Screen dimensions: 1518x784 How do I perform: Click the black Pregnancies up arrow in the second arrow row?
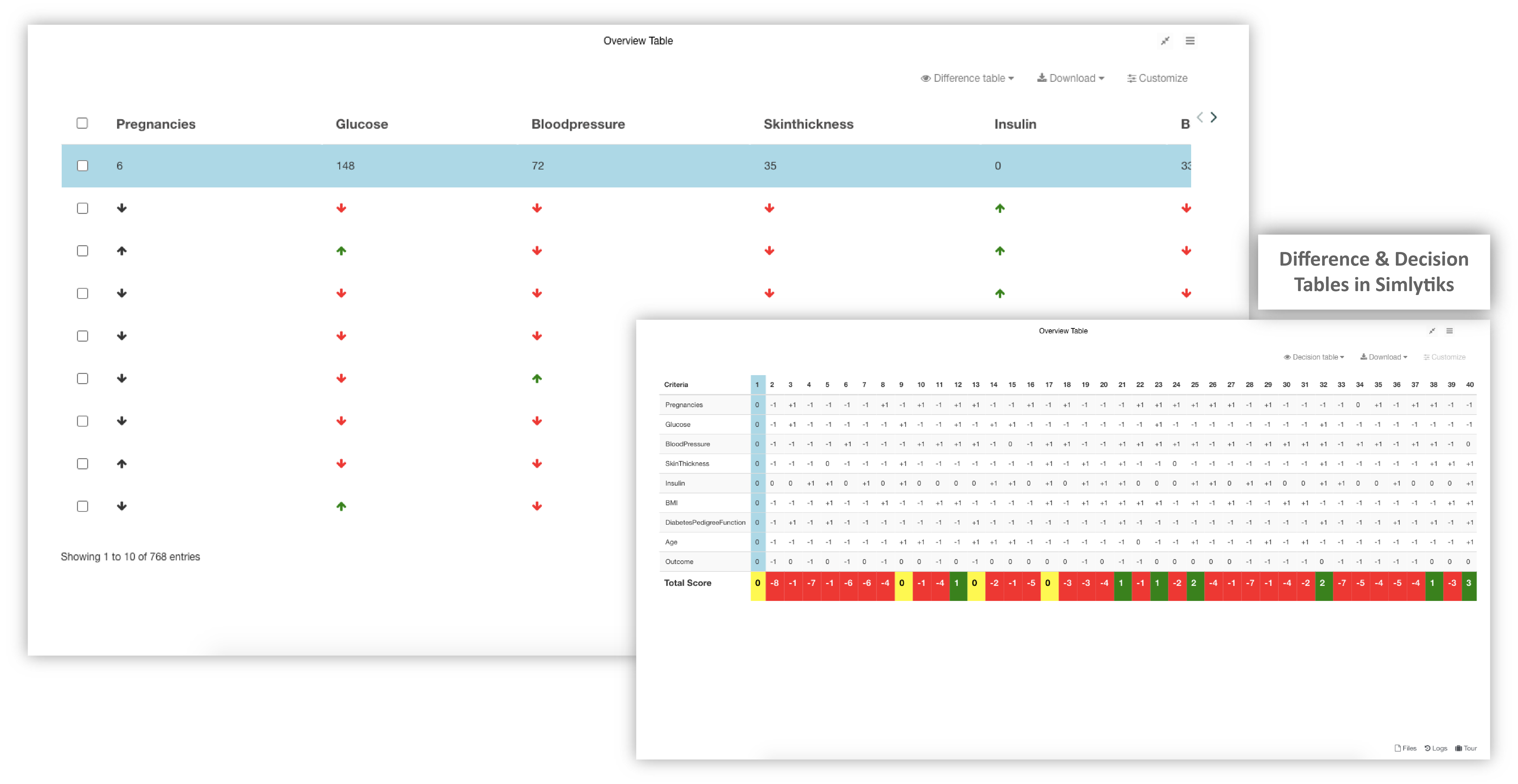pos(122,251)
